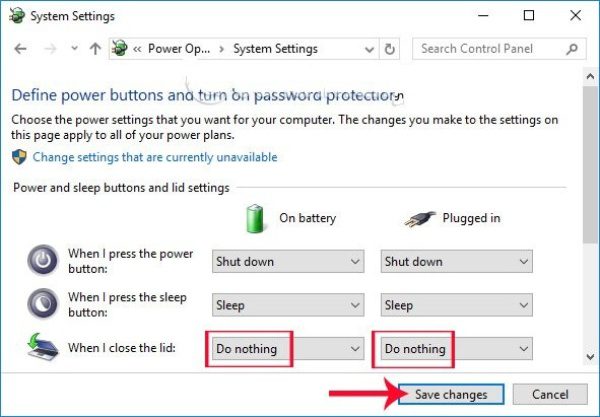Click the Power Options address bar icon
600x417 pixels.
(x=119, y=49)
